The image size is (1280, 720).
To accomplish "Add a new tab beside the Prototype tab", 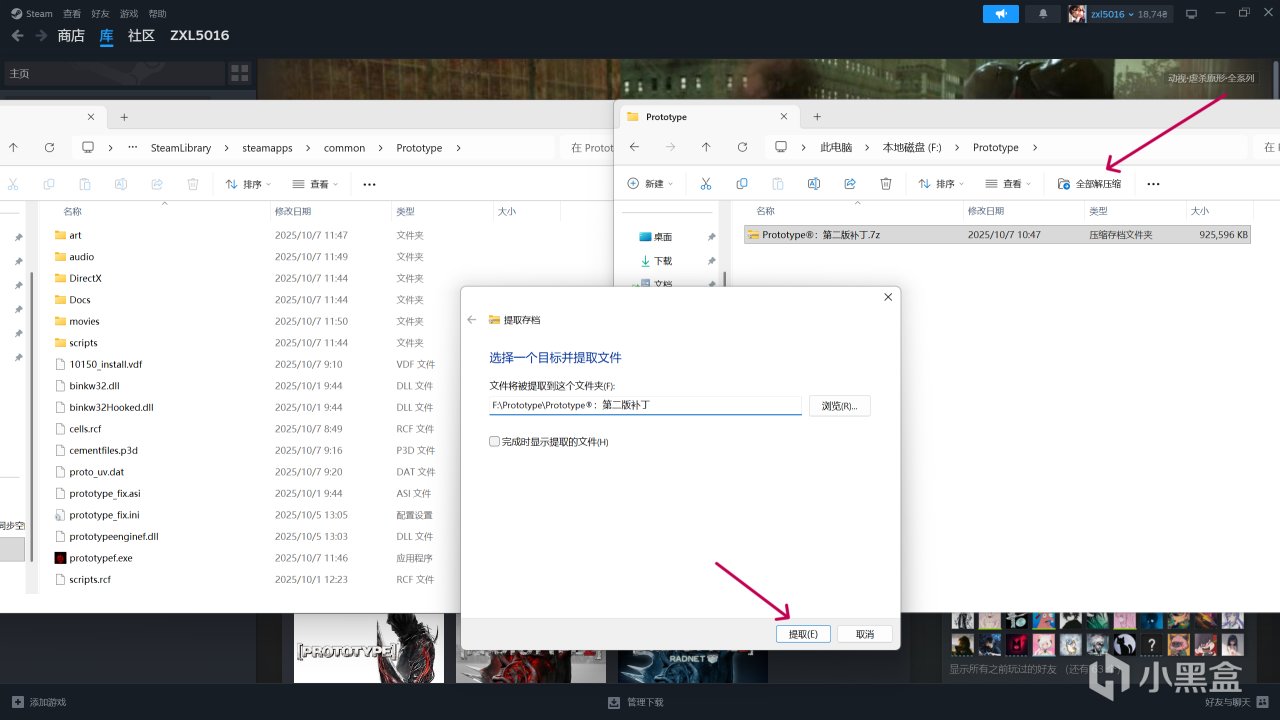I will tap(817, 117).
